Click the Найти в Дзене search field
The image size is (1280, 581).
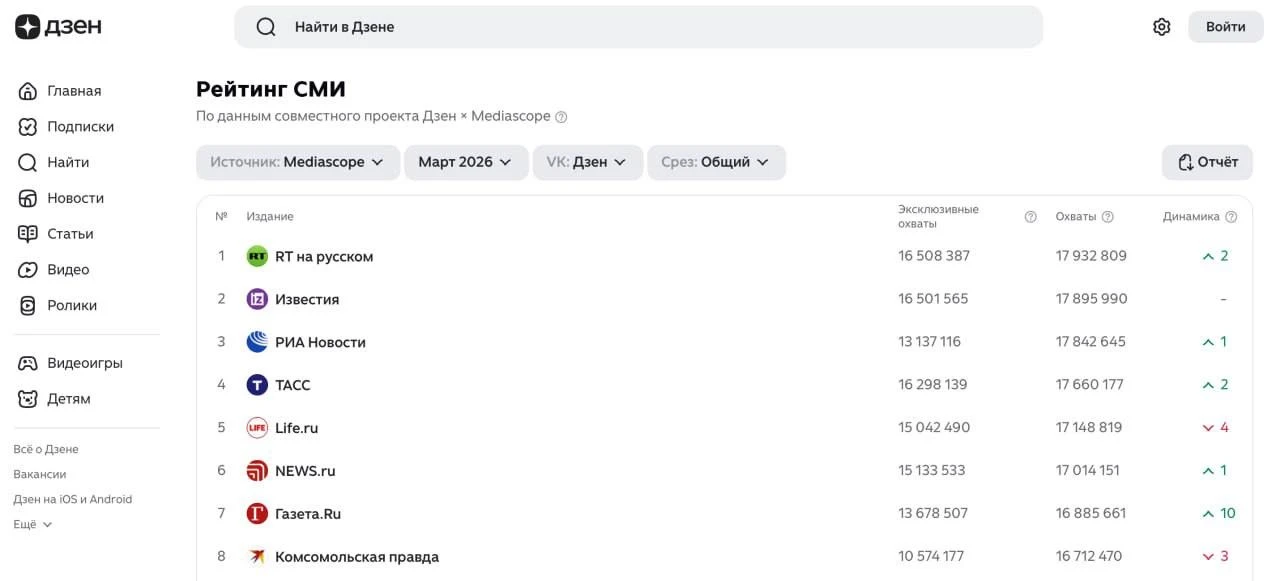click(638, 27)
